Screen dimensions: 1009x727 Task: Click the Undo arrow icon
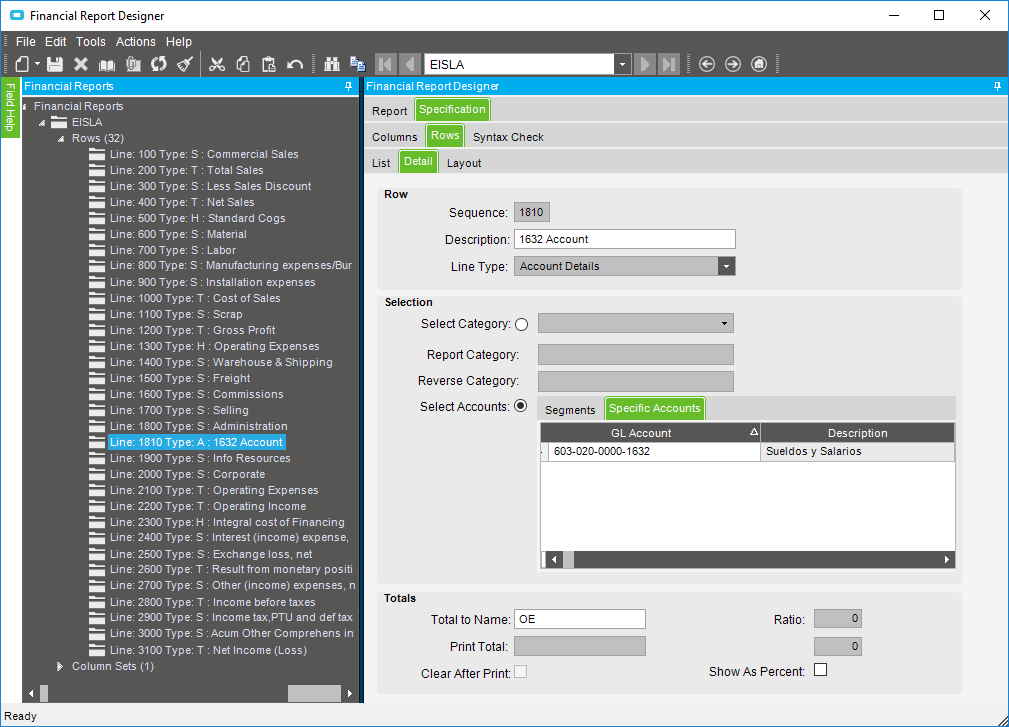(295, 64)
